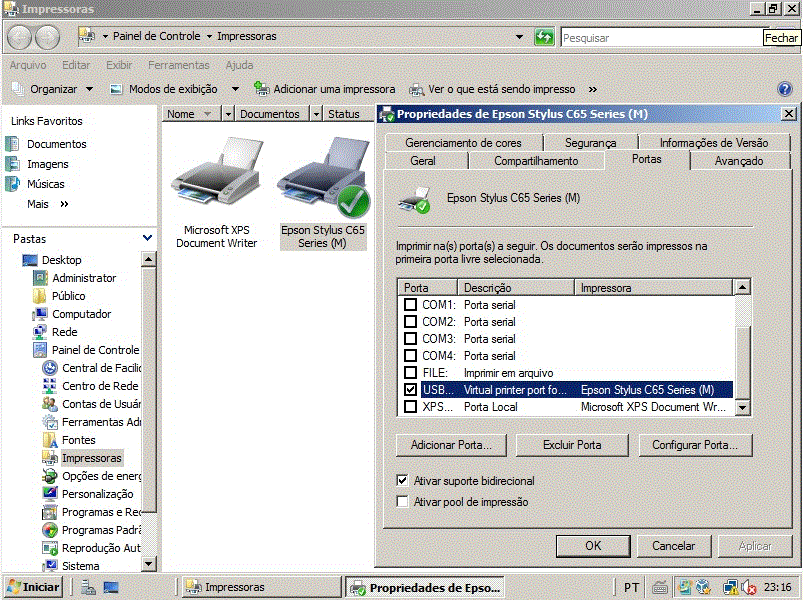803x600 pixels.
Task: Check the COM1 serial port checkbox
Action: coord(410,305)
